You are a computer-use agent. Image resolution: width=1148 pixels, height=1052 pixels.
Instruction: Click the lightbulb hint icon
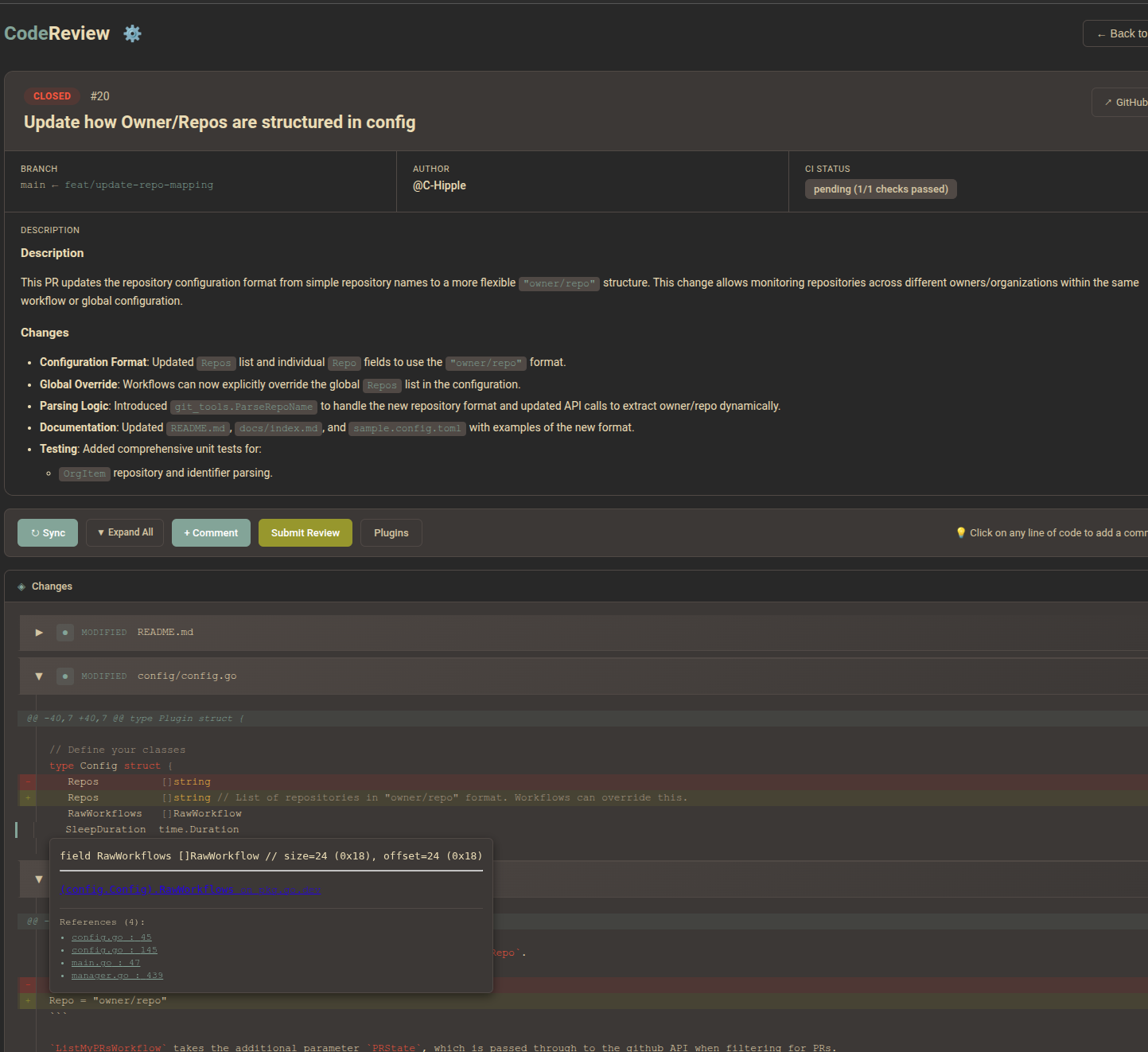(961, 533)
